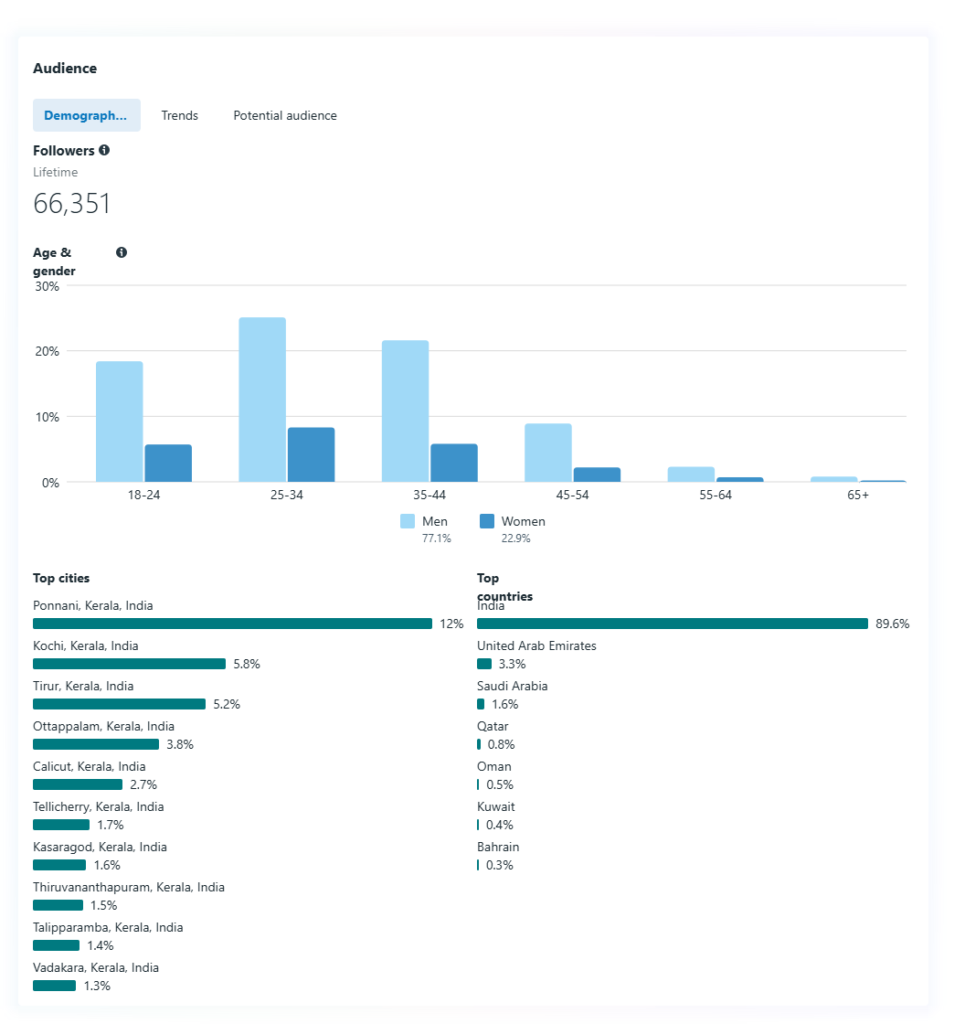The image size is (965, 1024).
Task: Click the Ottappalam, Kerala city bar
Action: tap(96, 744)
